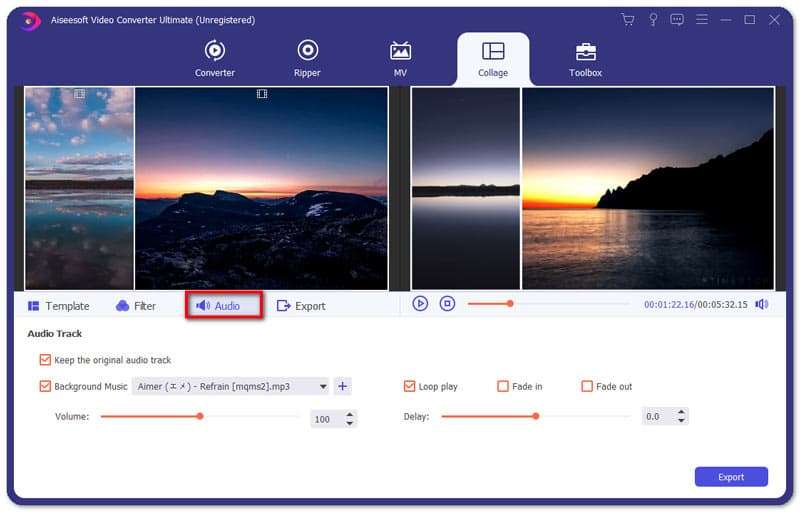800x512 pixels.
Task: Decrease volume with down stepper arrow
Action: tap(349, 423)
